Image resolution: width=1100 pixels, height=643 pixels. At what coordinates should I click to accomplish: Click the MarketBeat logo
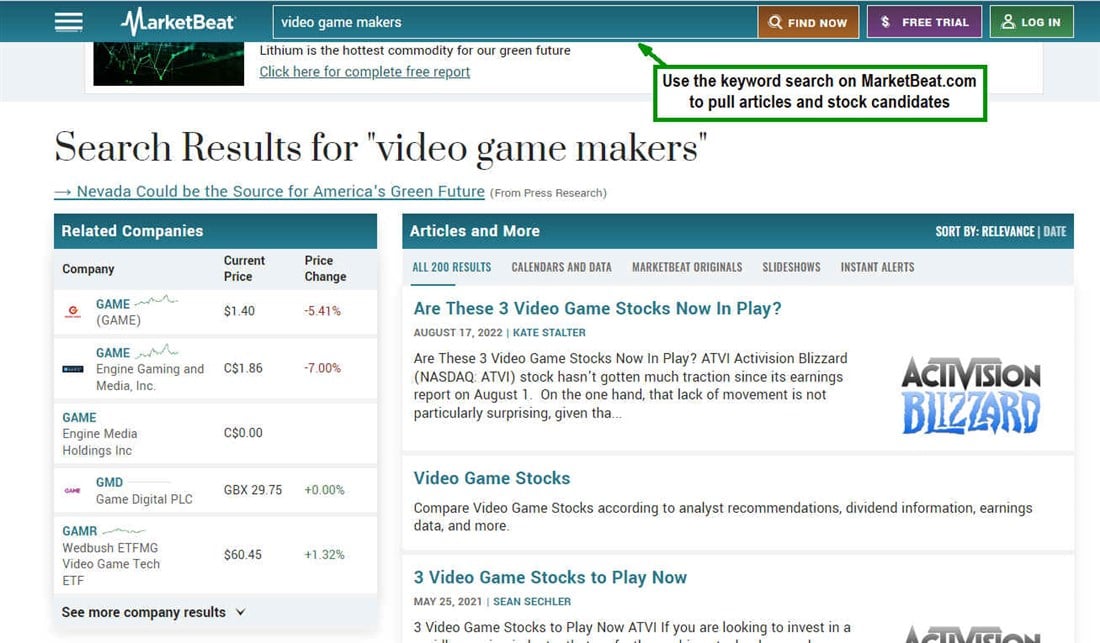click(177, 22)
